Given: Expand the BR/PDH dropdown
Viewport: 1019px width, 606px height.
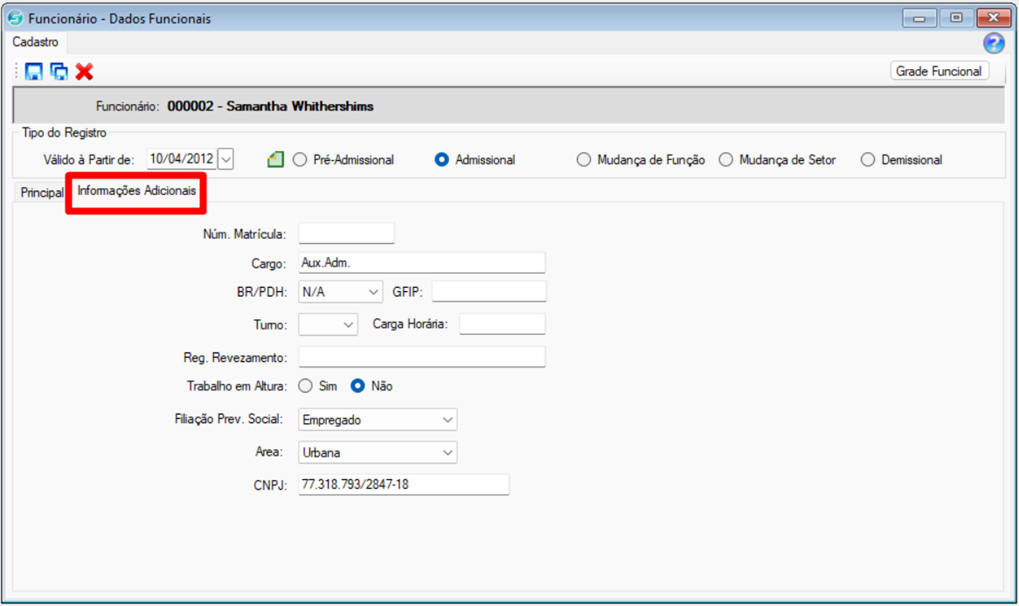Looking at the screenshot, I should [373, 291].
